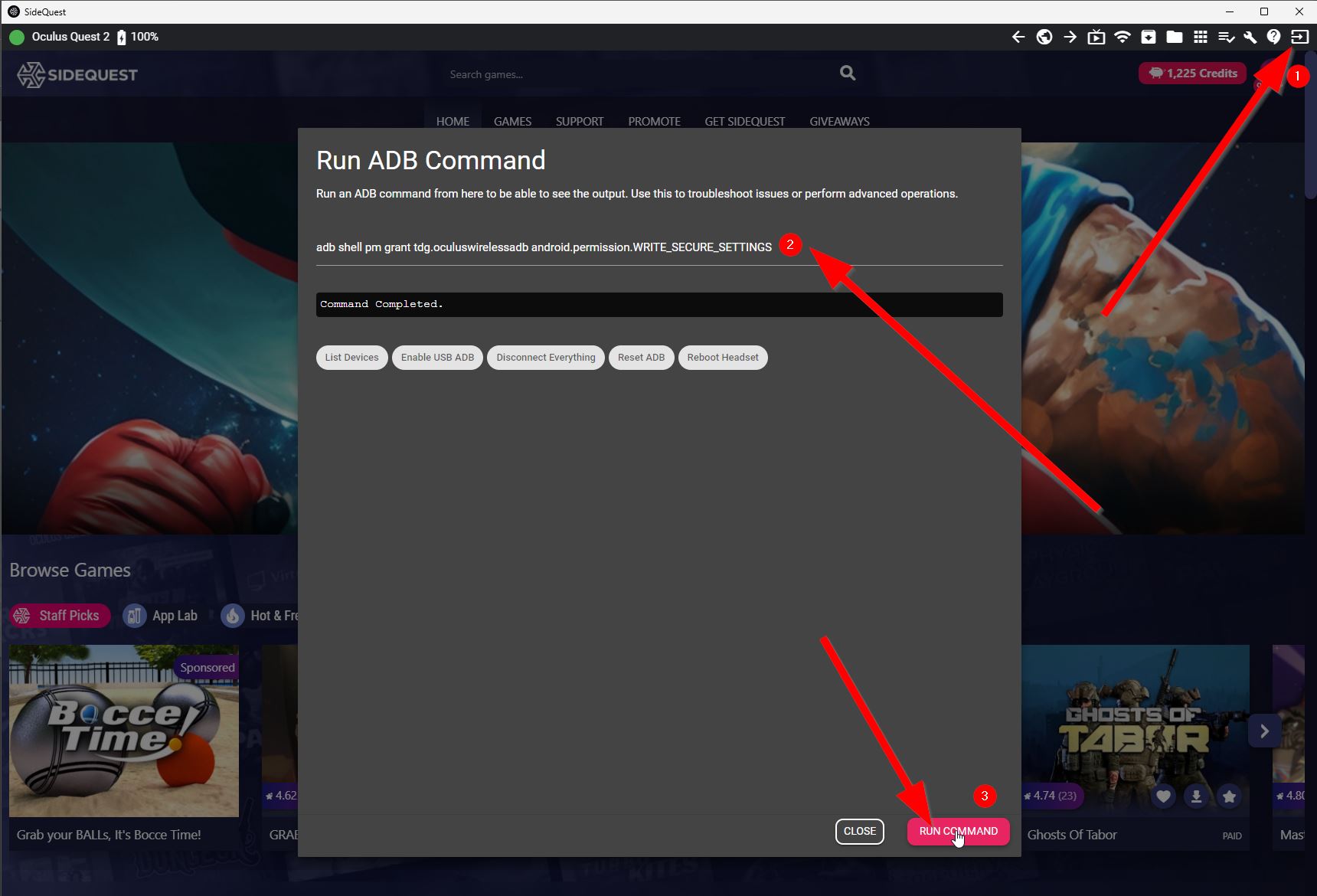Open the install APK box icon

pos(1149,37)
